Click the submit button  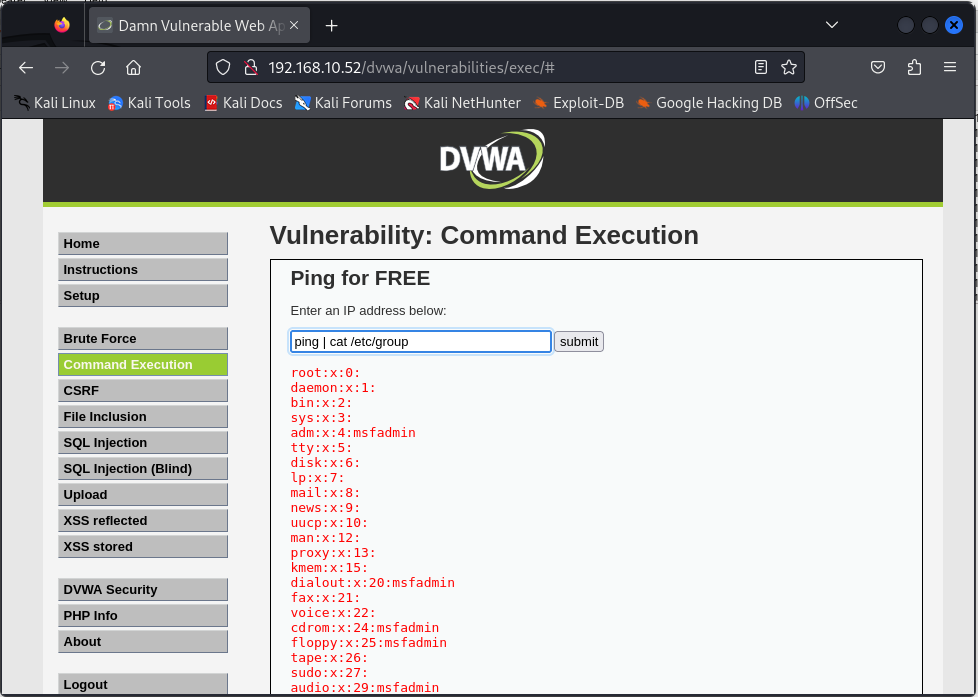coord(579,341)
